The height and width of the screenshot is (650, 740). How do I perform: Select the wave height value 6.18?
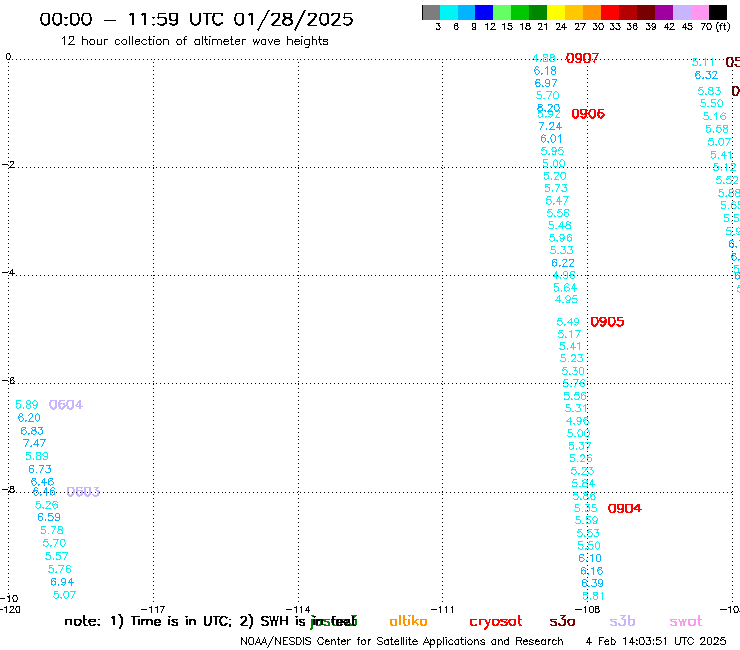545,71
